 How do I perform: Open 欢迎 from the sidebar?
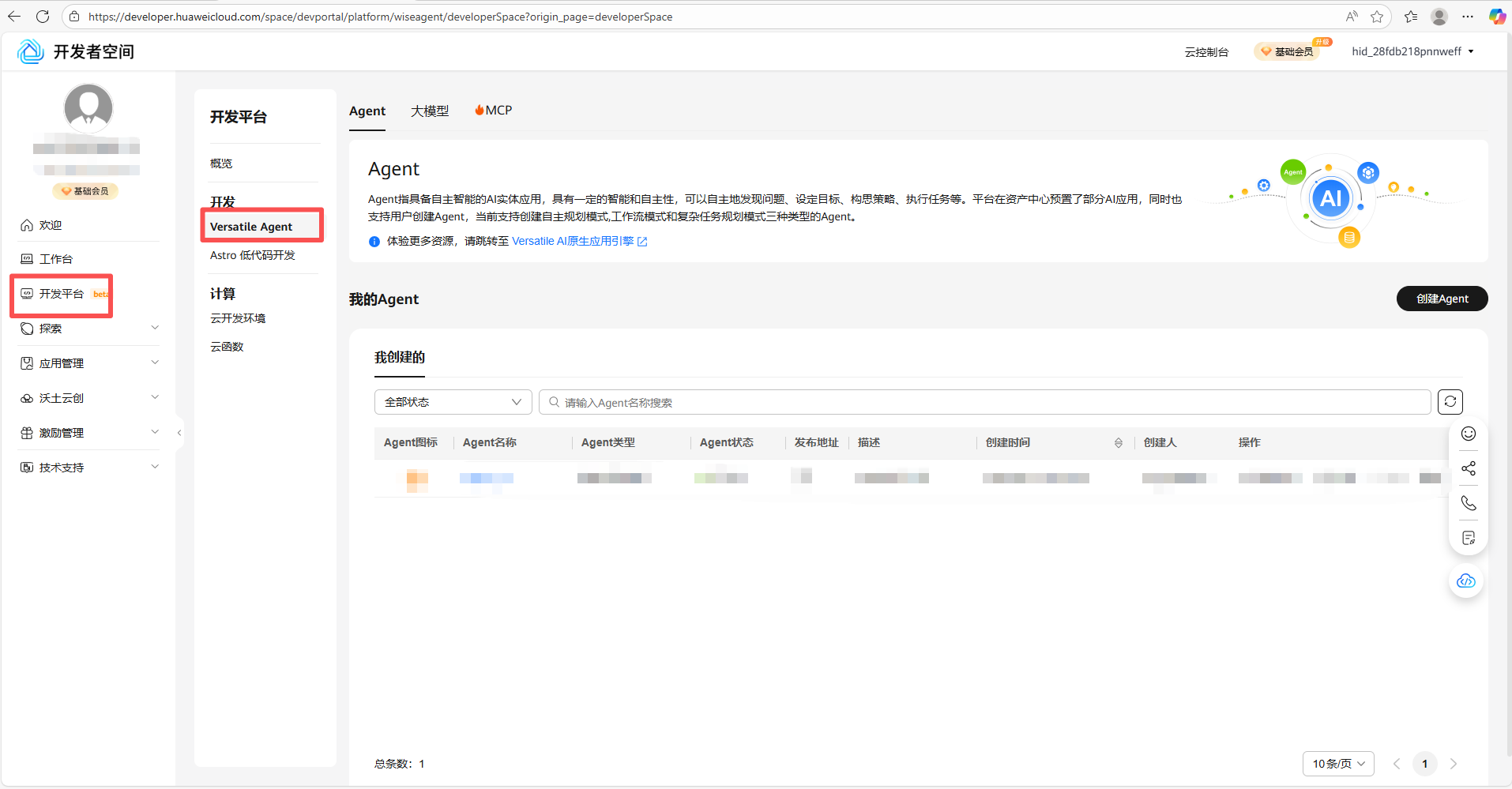51,225
